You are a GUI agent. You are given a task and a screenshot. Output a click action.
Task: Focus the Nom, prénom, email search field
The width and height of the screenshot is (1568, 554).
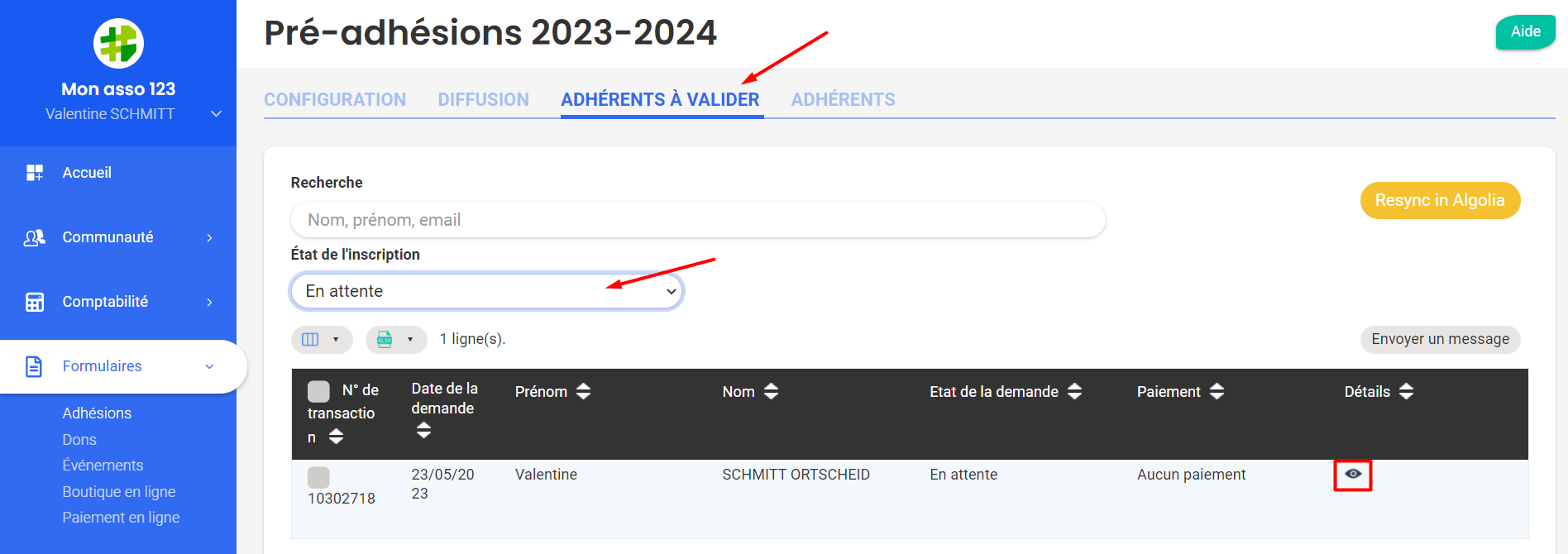tap(697, 220)
